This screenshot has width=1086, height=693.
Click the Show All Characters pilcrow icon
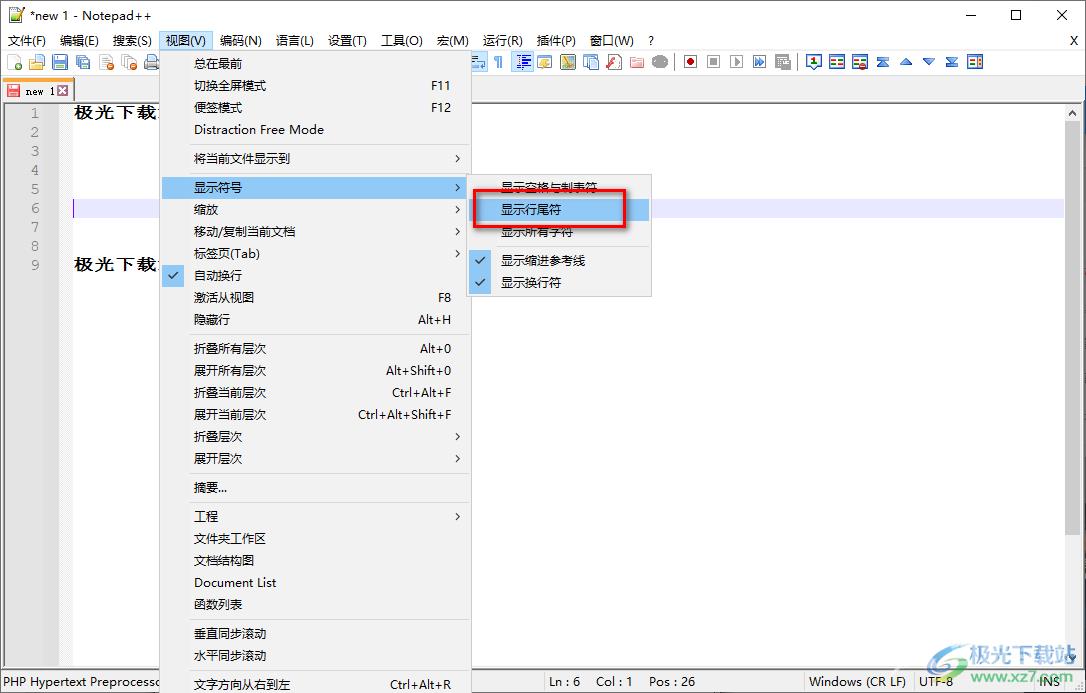tap(498, 62)
